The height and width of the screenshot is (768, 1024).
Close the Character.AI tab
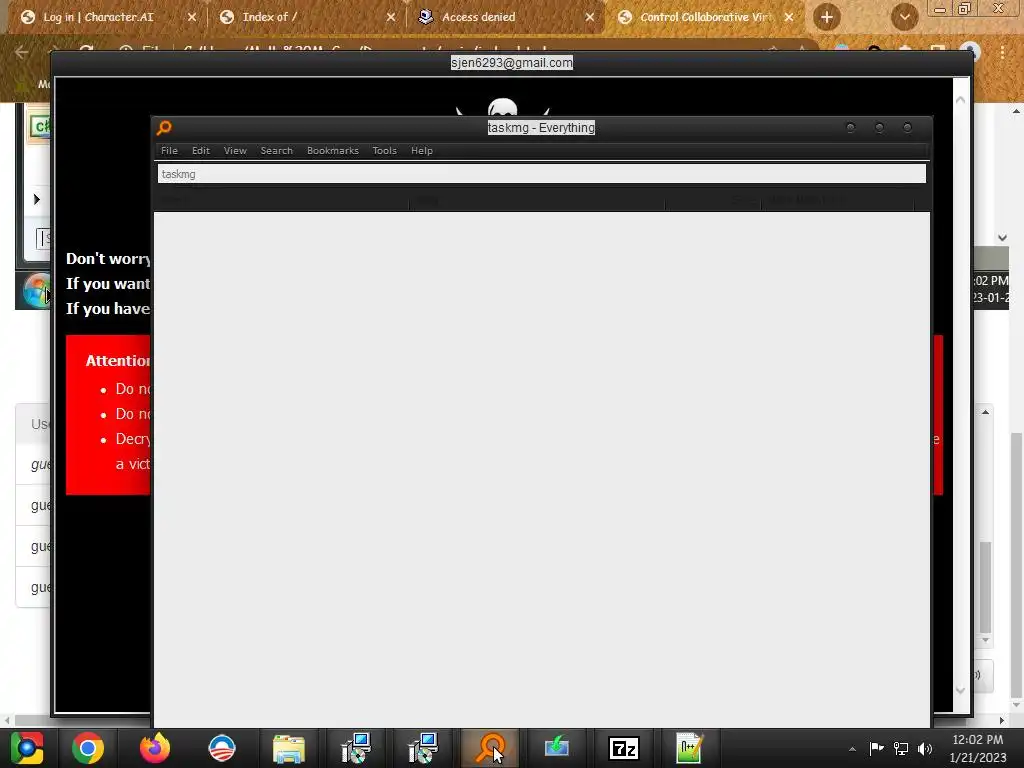point(192,18)
